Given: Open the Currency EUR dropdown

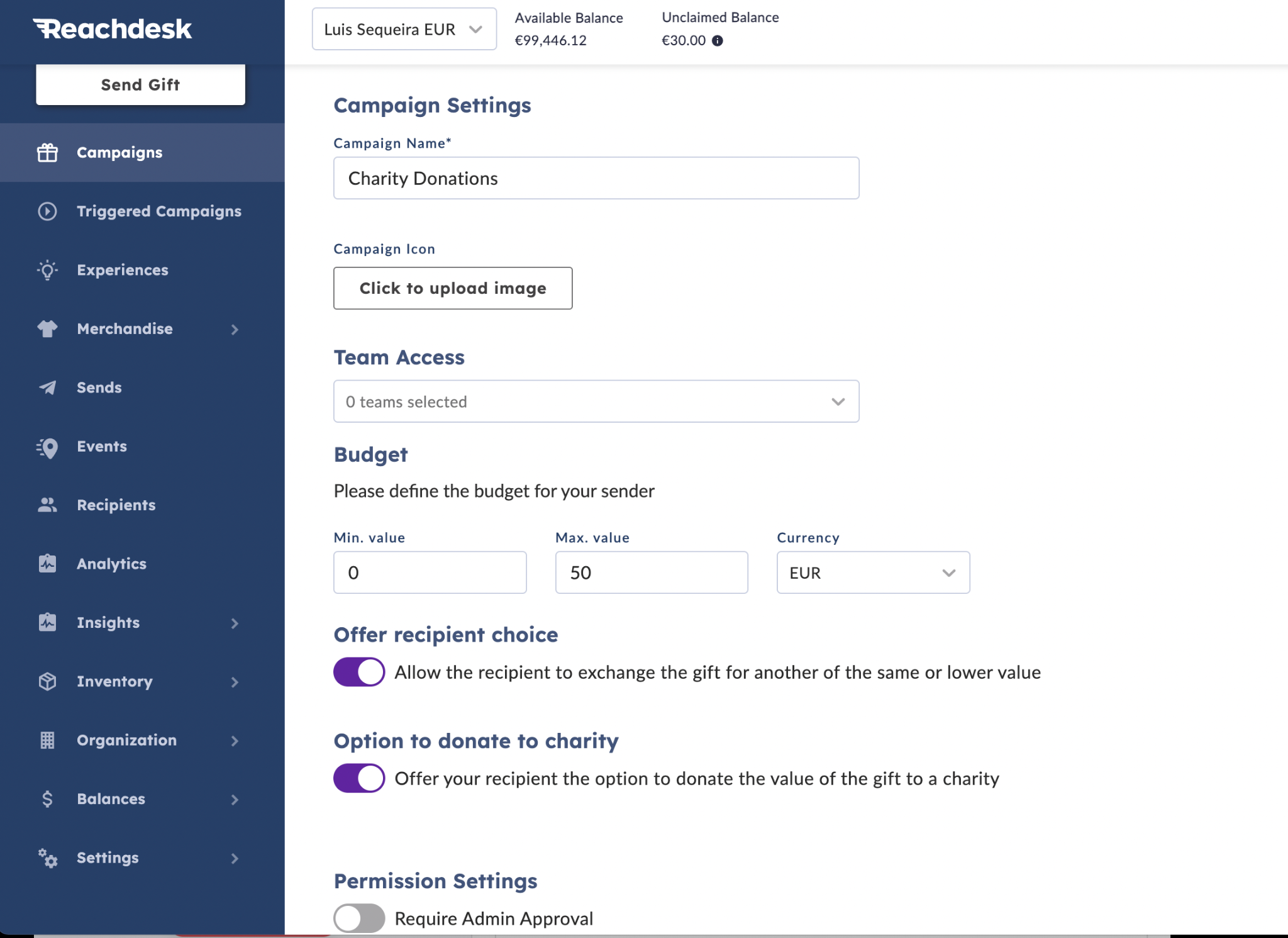Looking at the screenshot, I should point(874,572).
